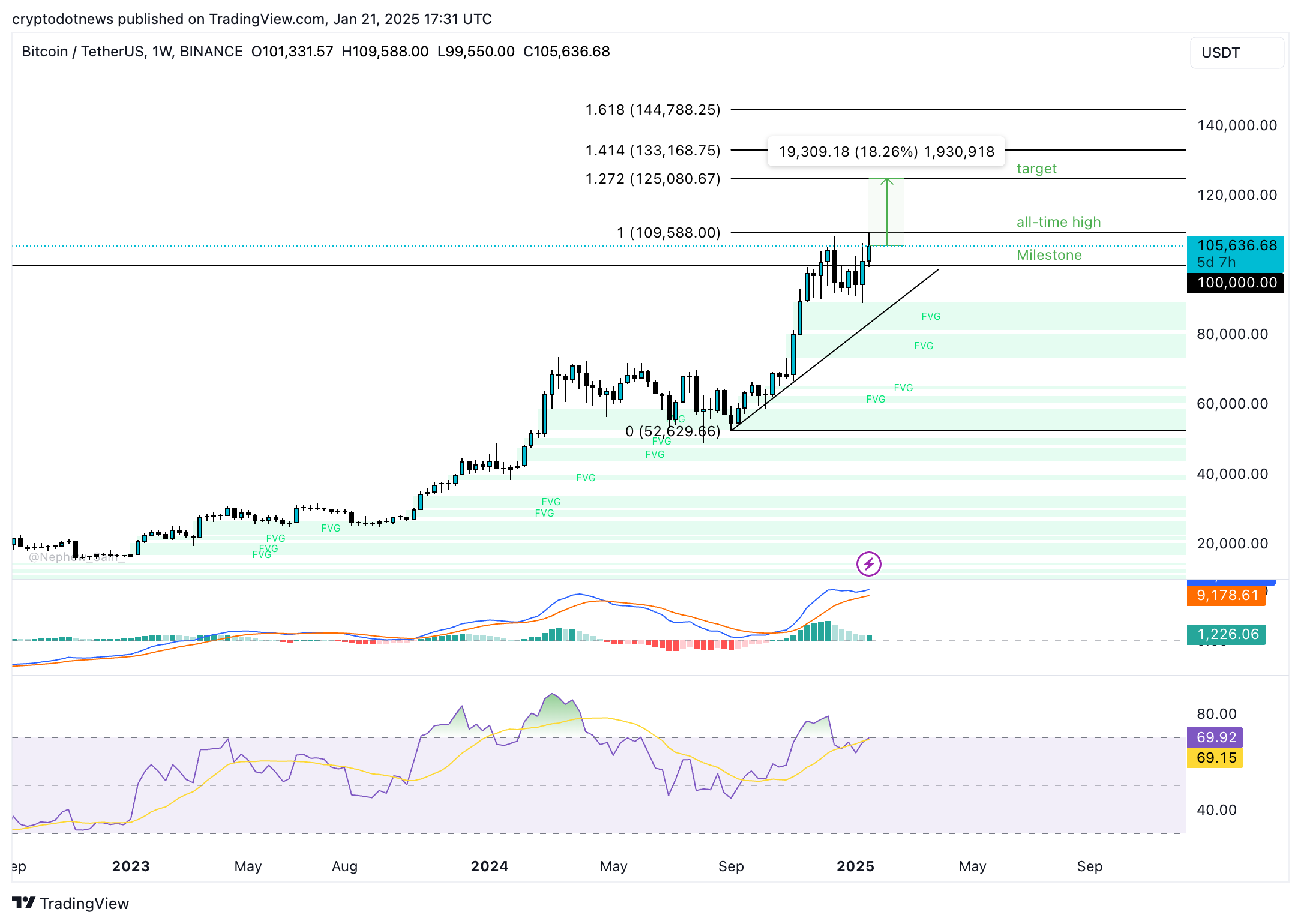Select an FVG zone label
The image size is (1301, 924).
tap(930, 316)
